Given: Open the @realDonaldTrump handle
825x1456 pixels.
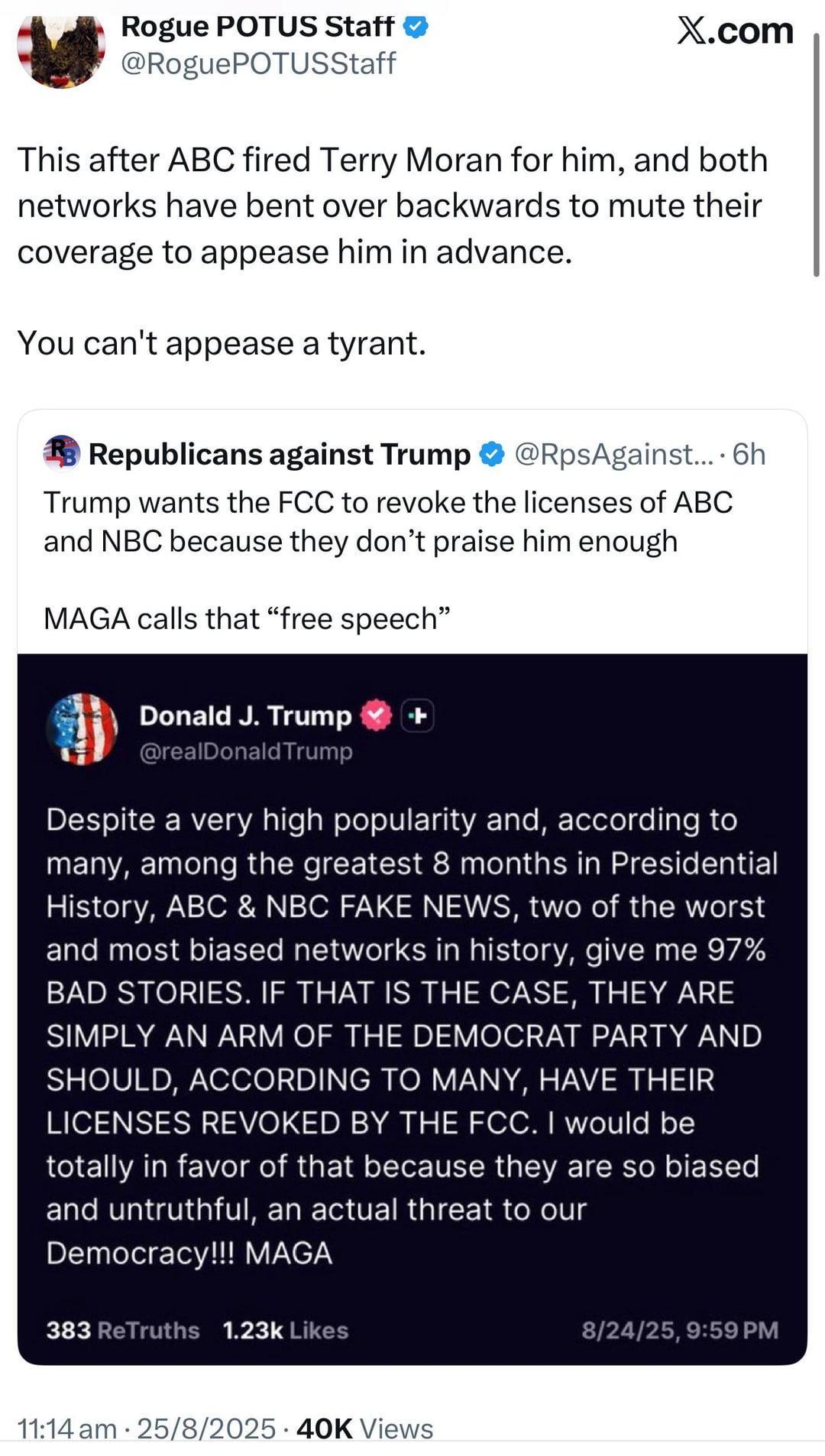Looking at the screenshot, I should click(245, 751).
